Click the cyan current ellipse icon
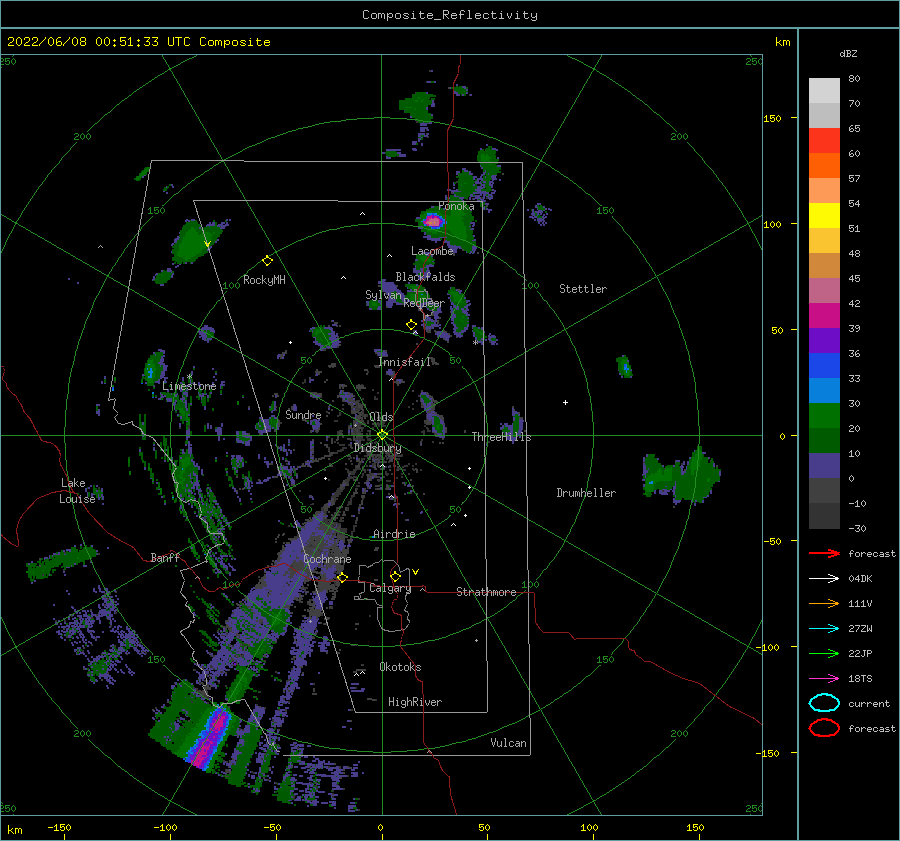This screenshot has width=900, height=841. 824,703
